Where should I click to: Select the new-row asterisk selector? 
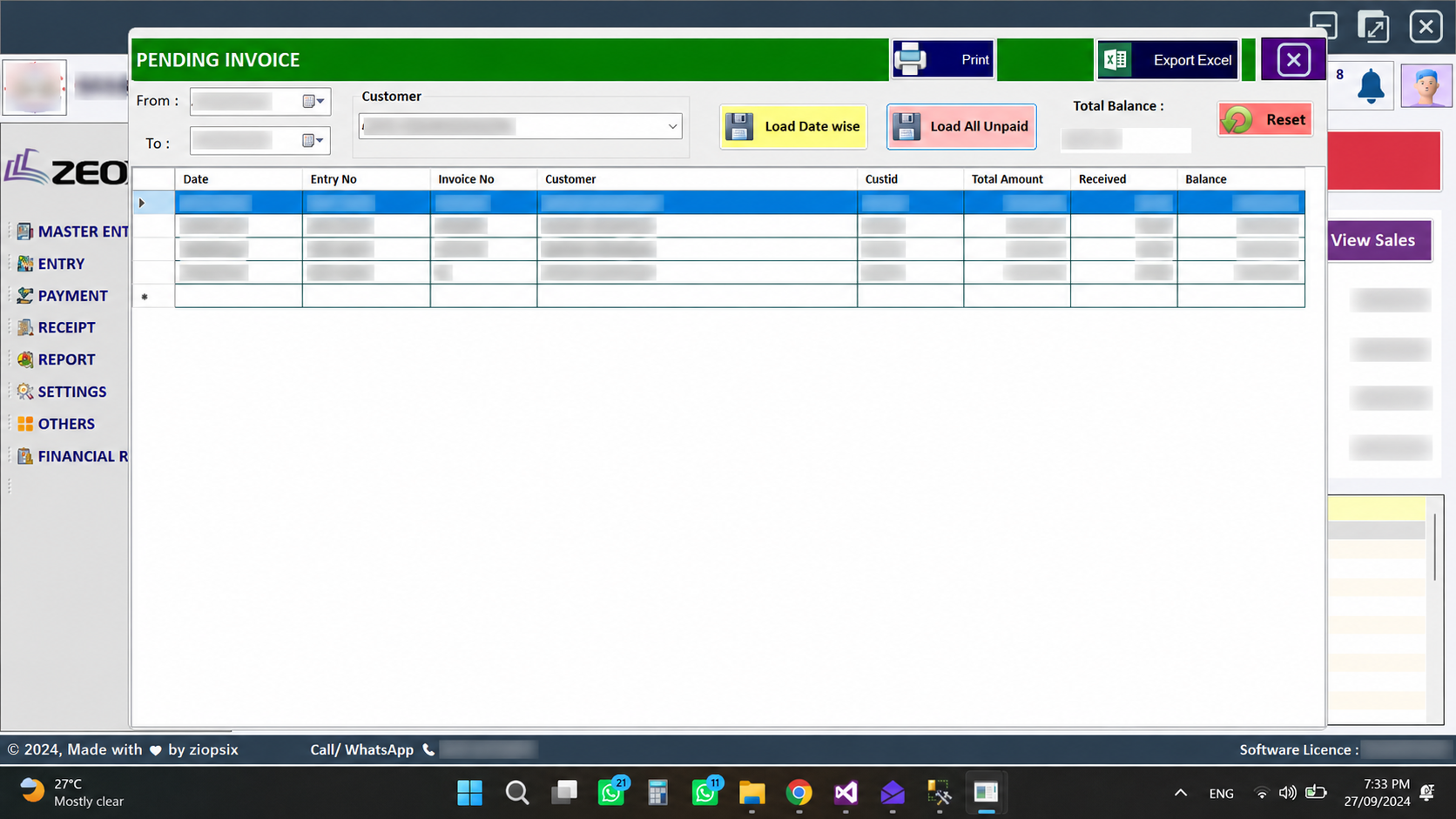(x=153, y=296)
